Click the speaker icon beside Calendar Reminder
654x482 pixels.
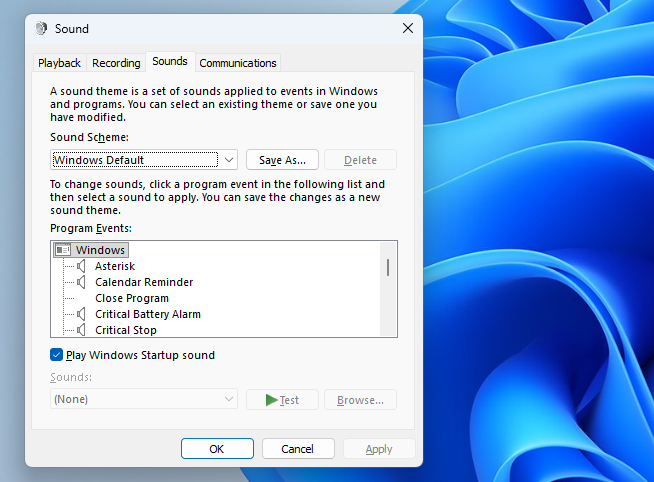point(81,282)
